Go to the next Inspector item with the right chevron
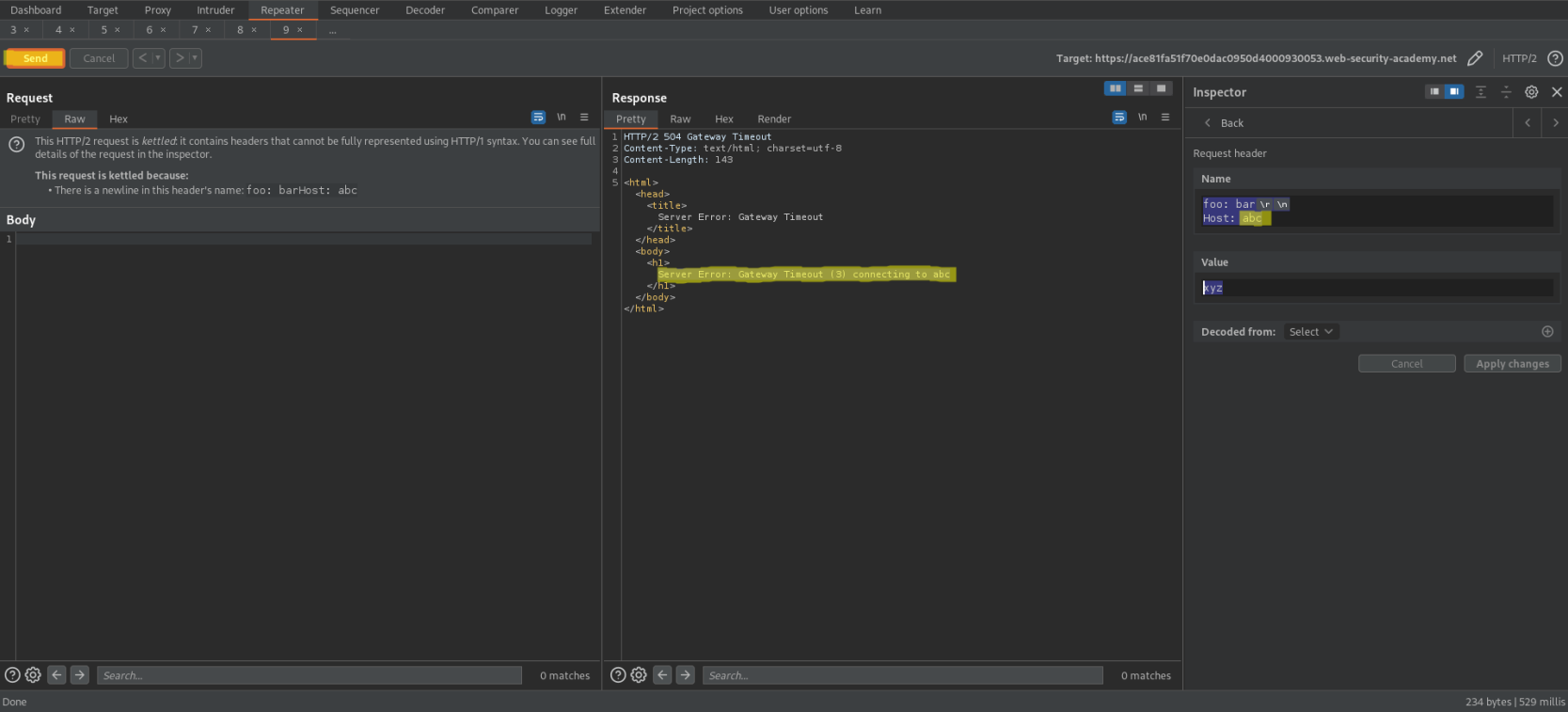Image resolution: width=1568 pixels, height=712 pixels. (x=1556, y=123)
